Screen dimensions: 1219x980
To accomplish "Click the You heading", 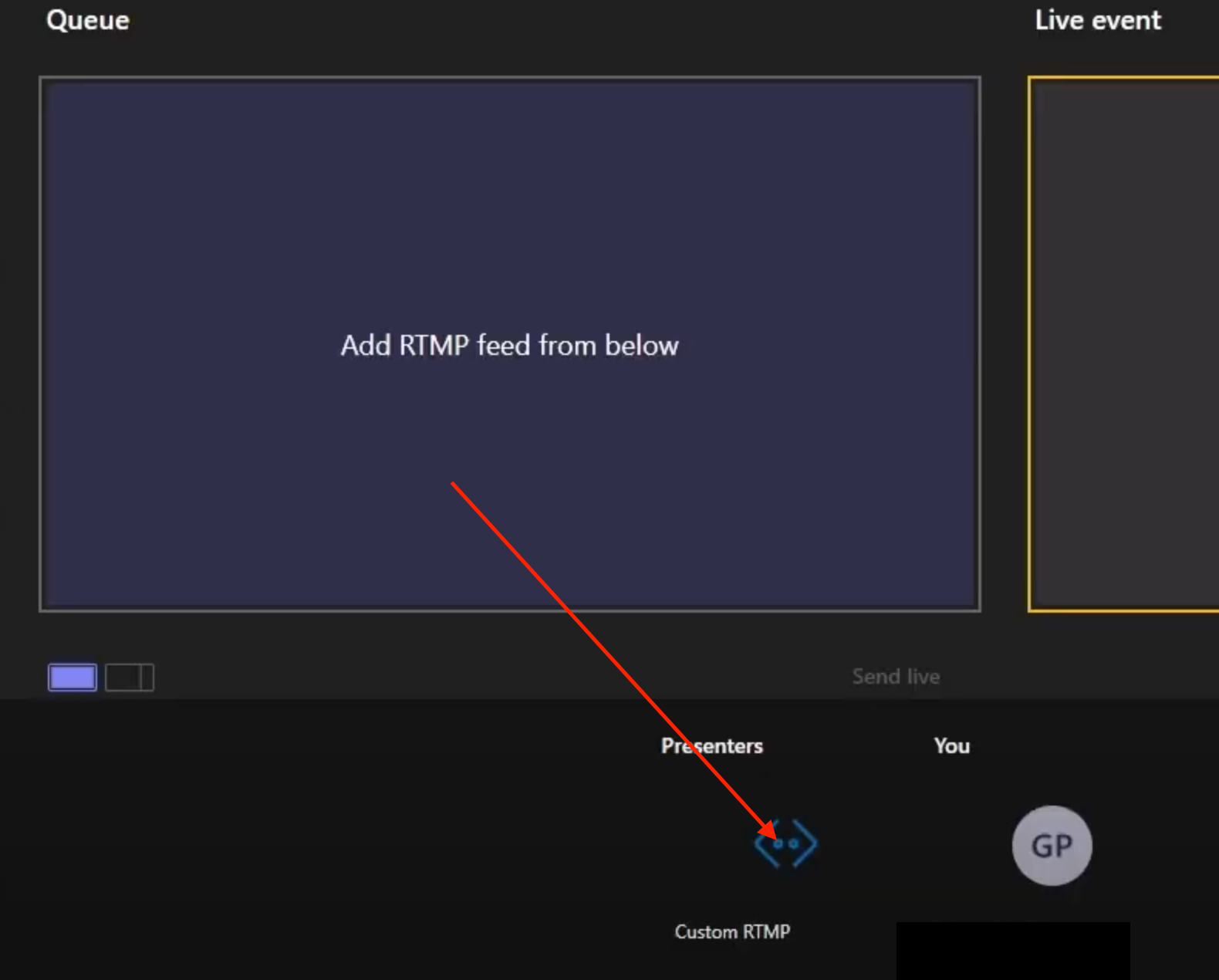I will tap(952, 746).
